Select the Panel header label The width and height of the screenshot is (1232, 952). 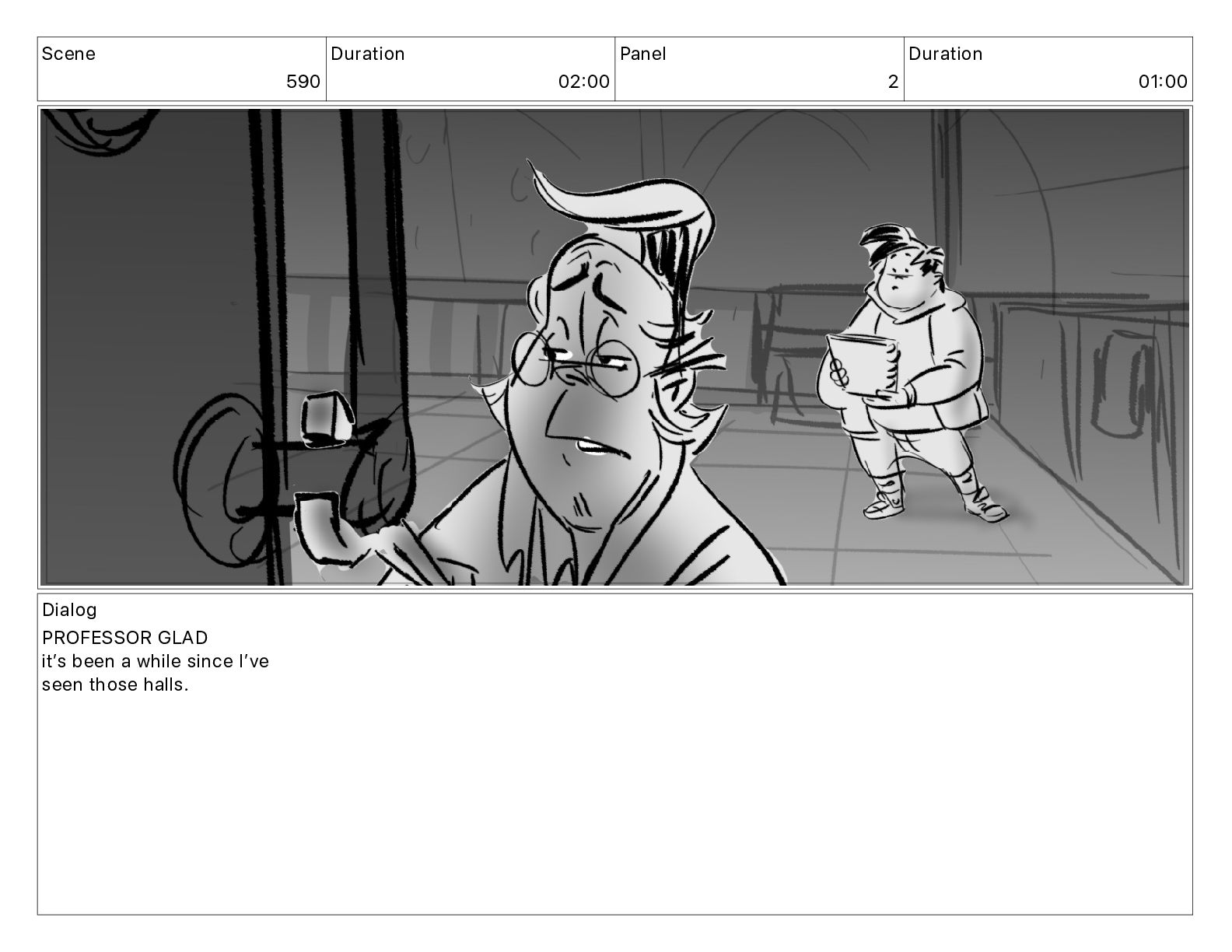643,54
